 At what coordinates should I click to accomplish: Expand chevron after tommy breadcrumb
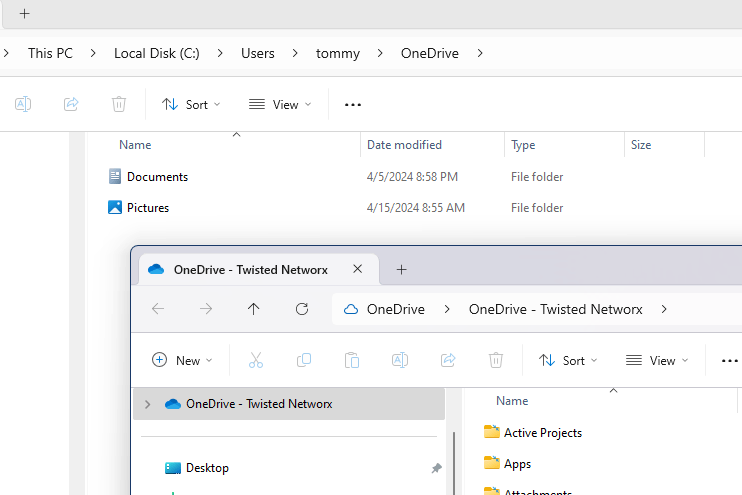[x=380, y=53]
